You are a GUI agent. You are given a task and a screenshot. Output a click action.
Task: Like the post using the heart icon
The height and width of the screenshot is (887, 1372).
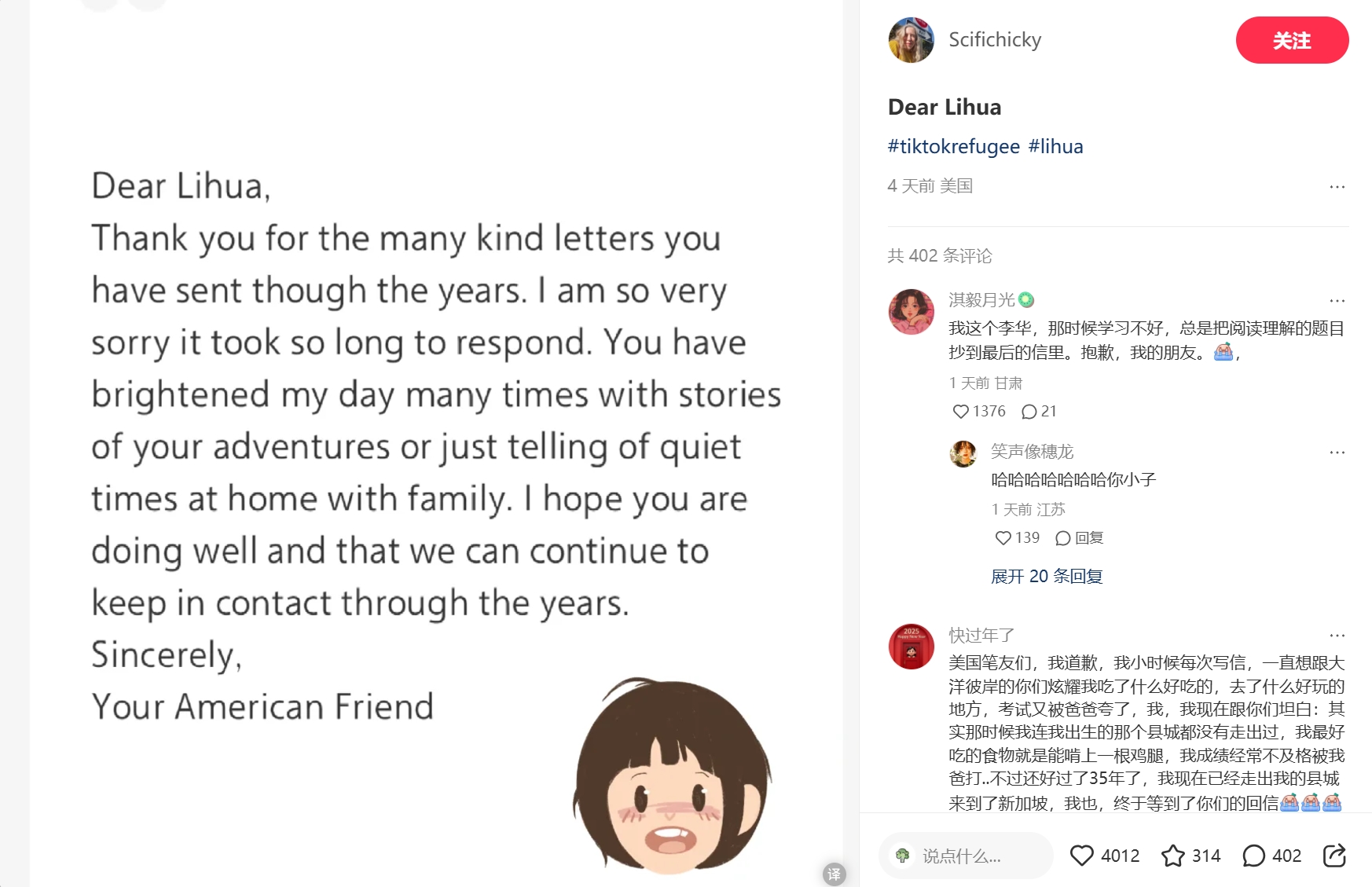(1082, 856)
